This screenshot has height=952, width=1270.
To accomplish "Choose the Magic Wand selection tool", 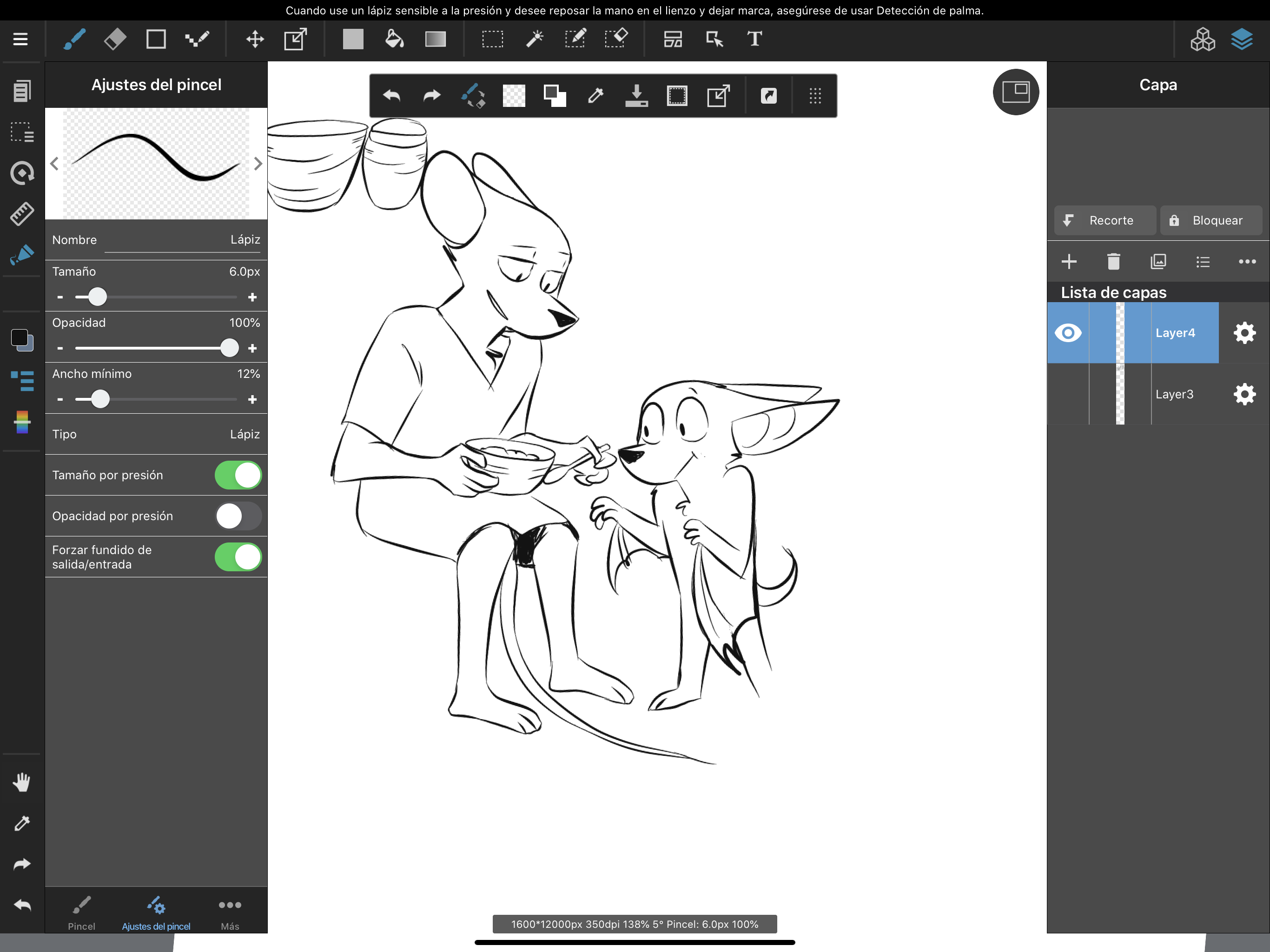I will click(x=534, y=39).
